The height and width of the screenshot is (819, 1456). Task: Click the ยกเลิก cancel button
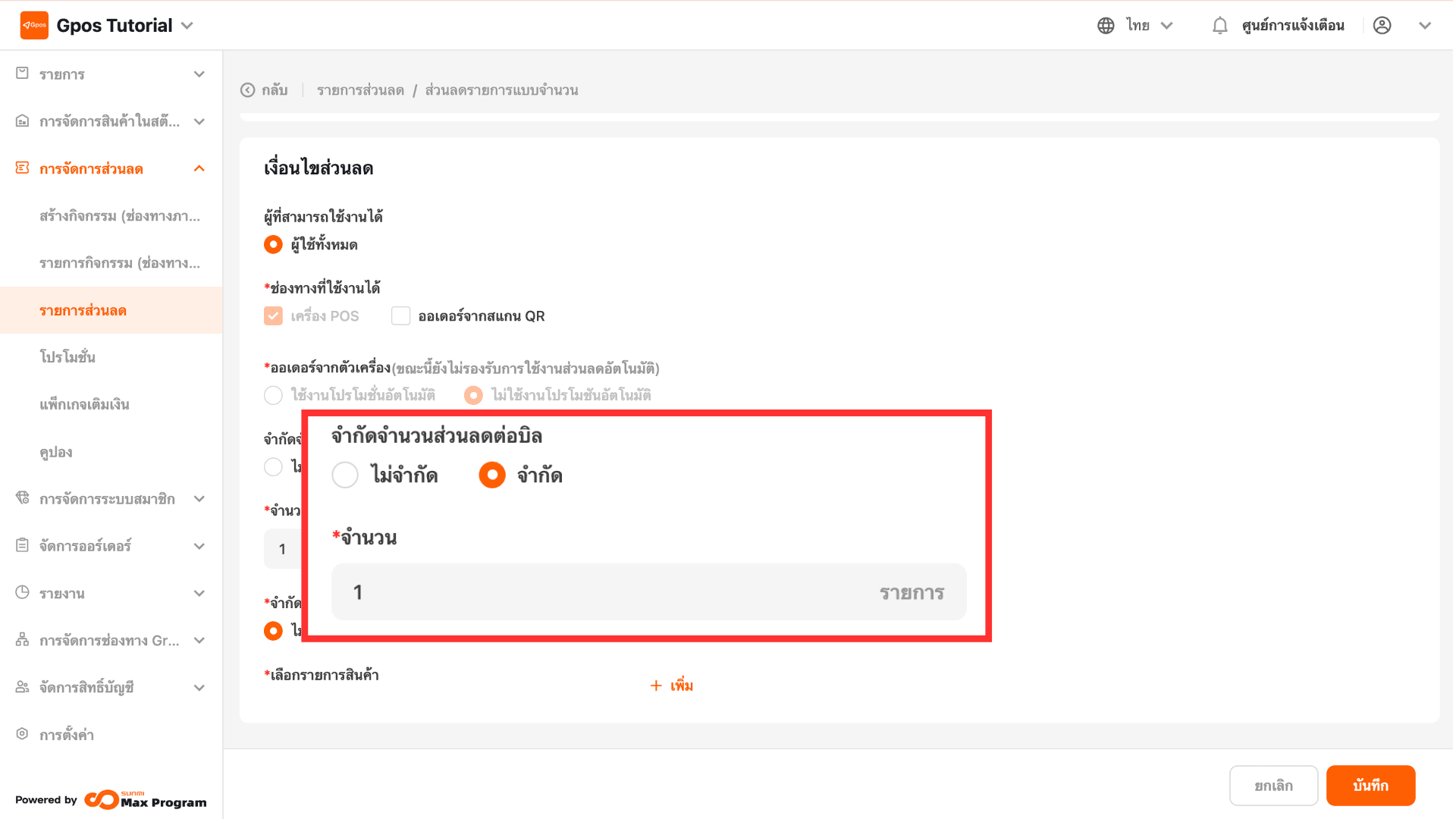pos(1273,786)
